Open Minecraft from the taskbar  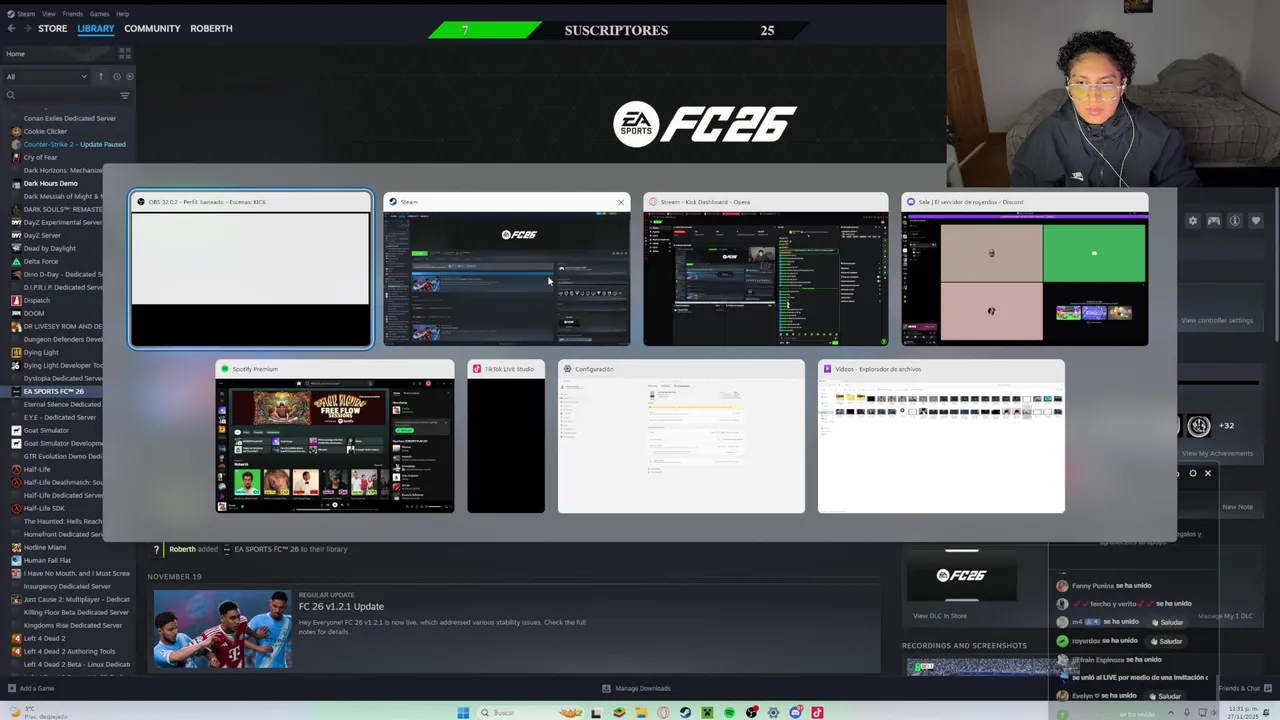coord(707,713)
